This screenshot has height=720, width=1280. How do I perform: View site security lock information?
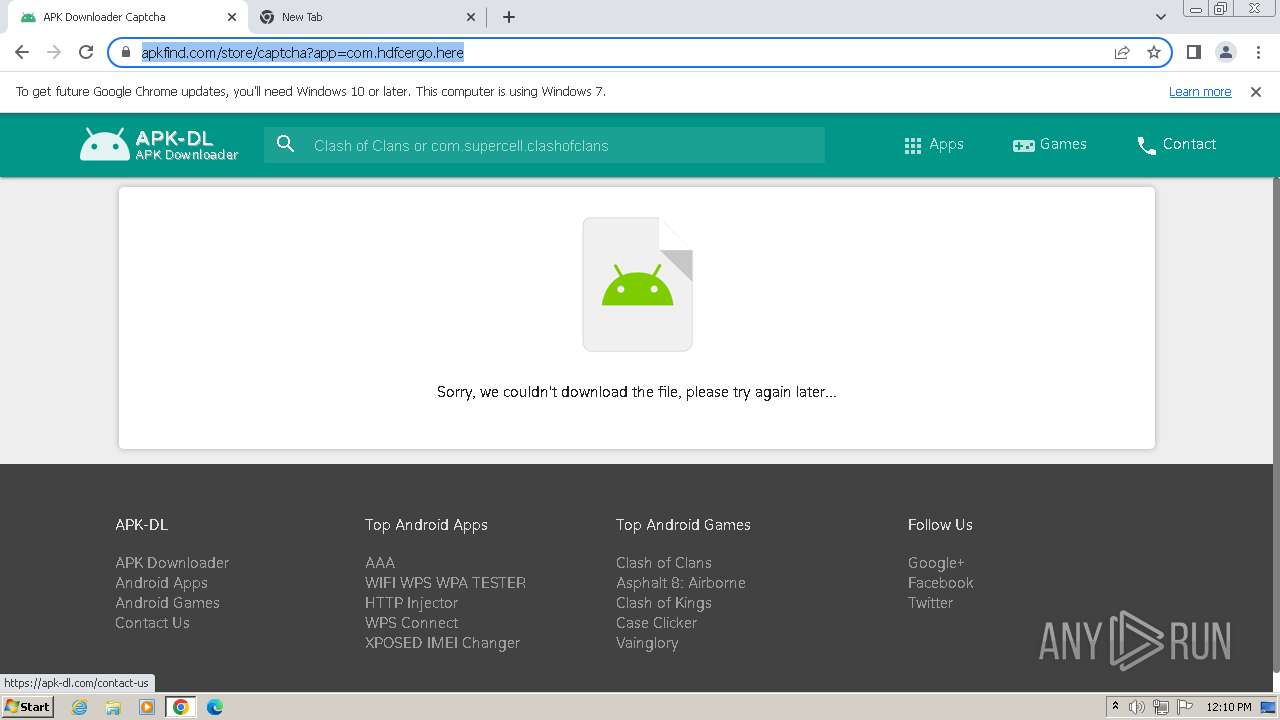tap(125, 52)
